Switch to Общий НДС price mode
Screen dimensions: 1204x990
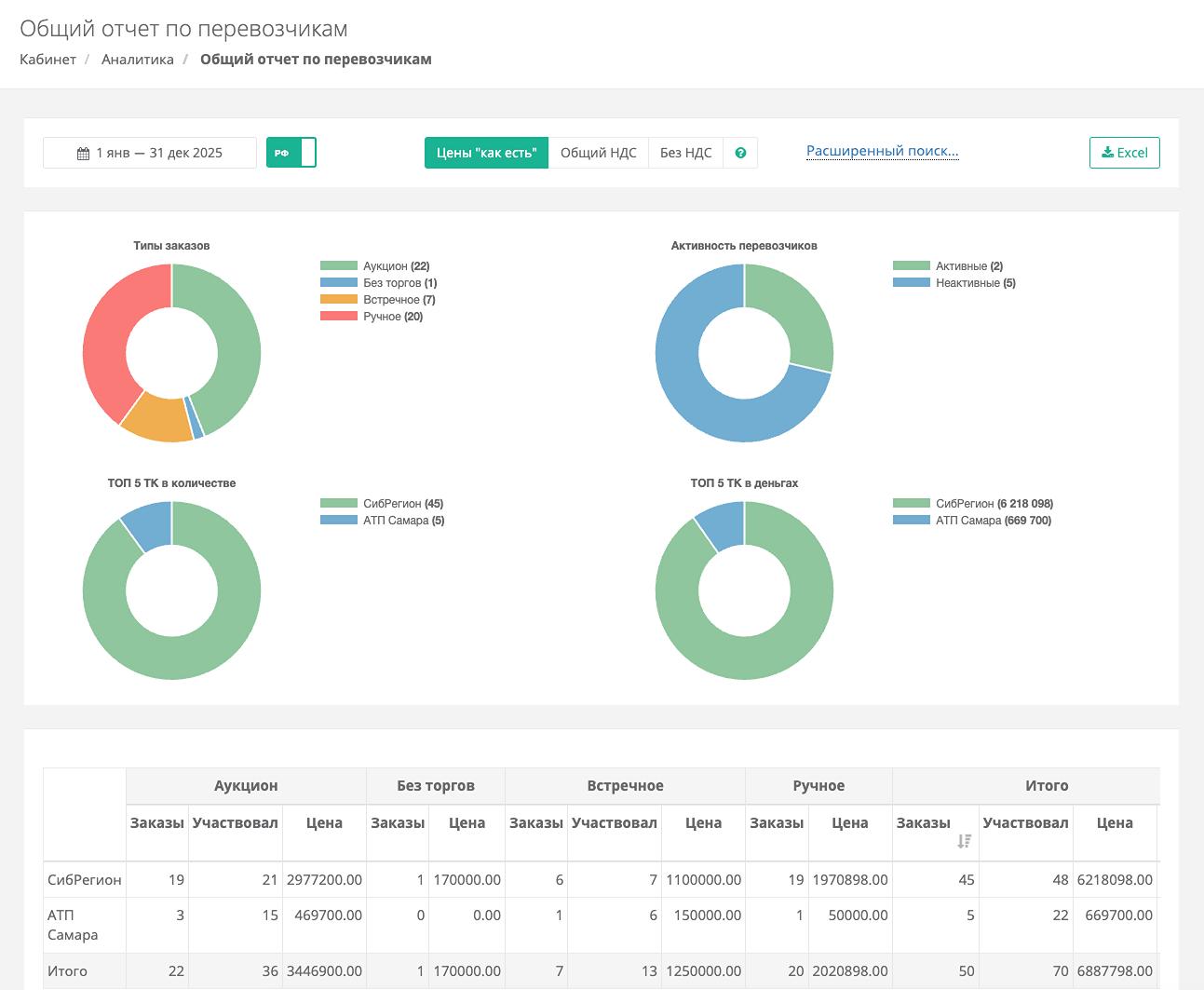tap(598, 153)
